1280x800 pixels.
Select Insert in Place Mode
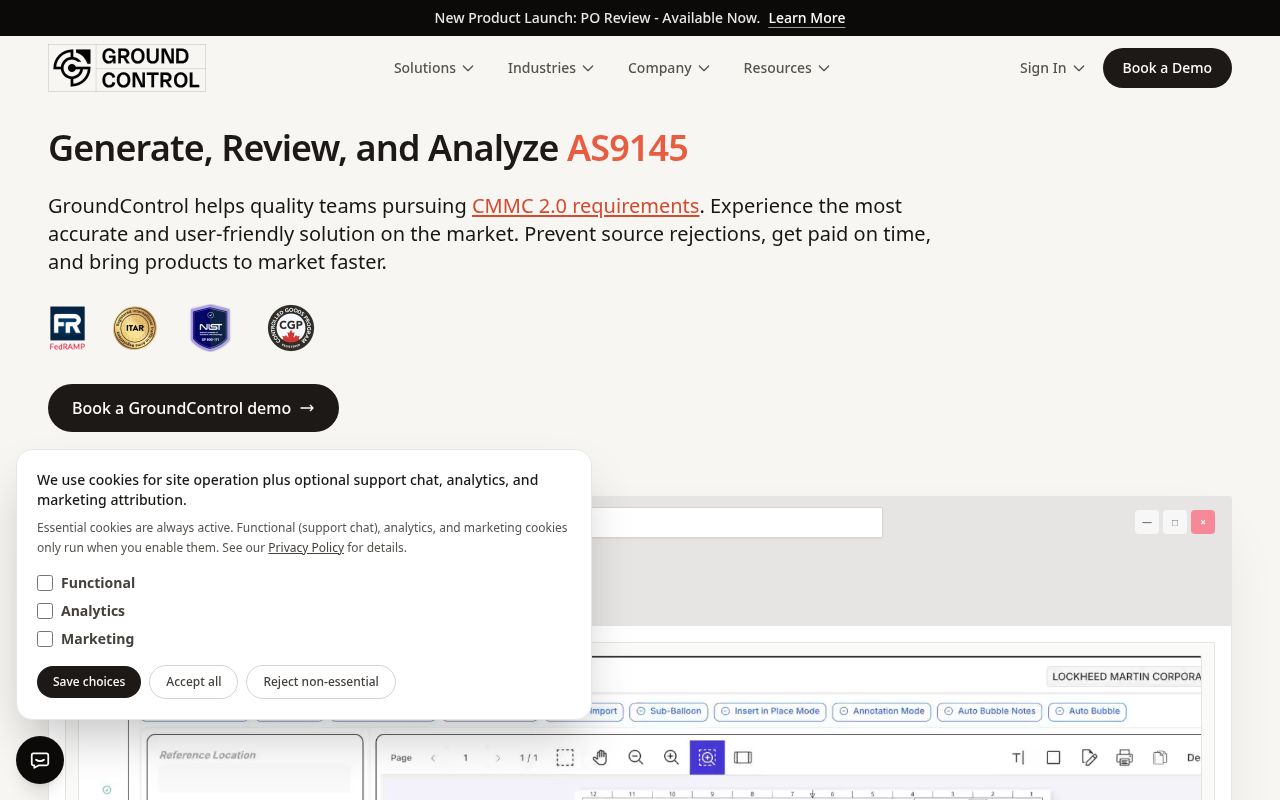(770, 711)
